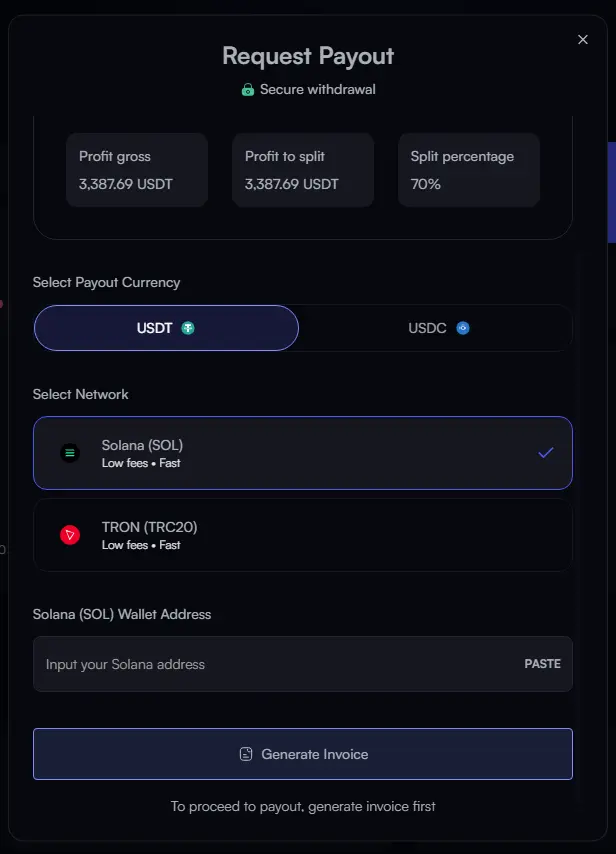Click the Tether USDT coin icon

(x=187, y=328)
